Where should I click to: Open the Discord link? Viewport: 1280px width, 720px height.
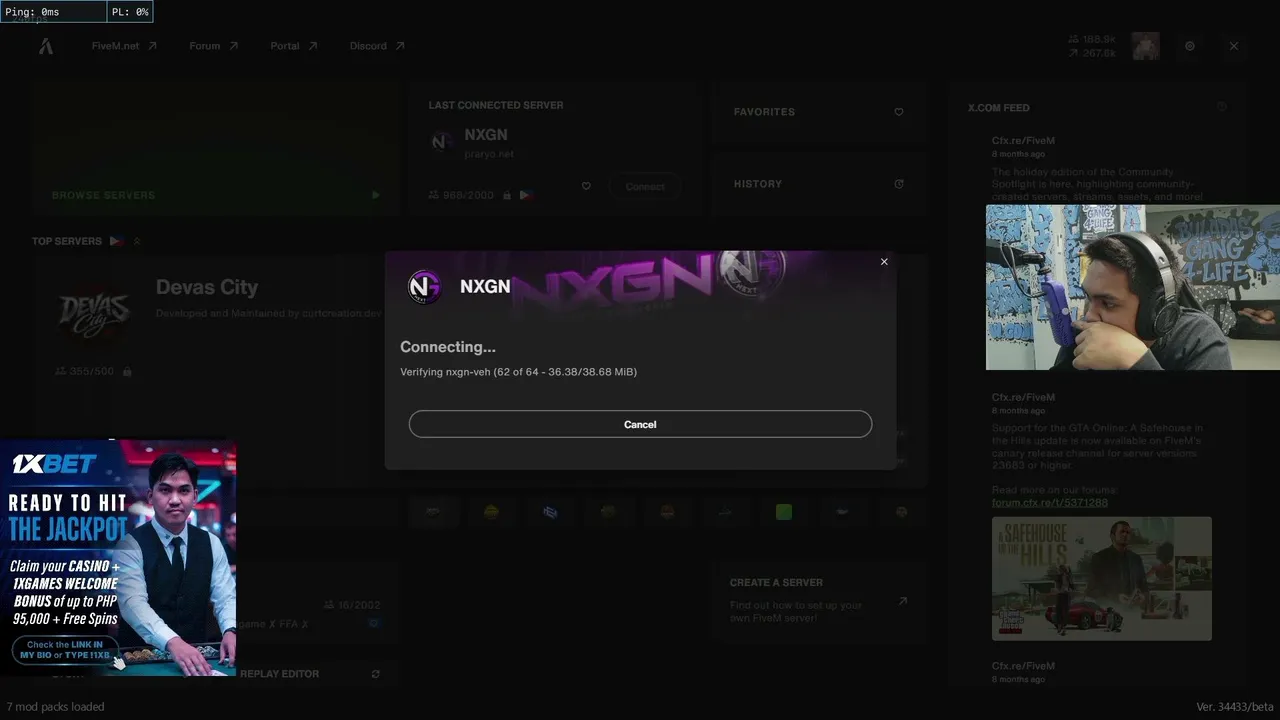pyautogui.click(x=376, y=46)
